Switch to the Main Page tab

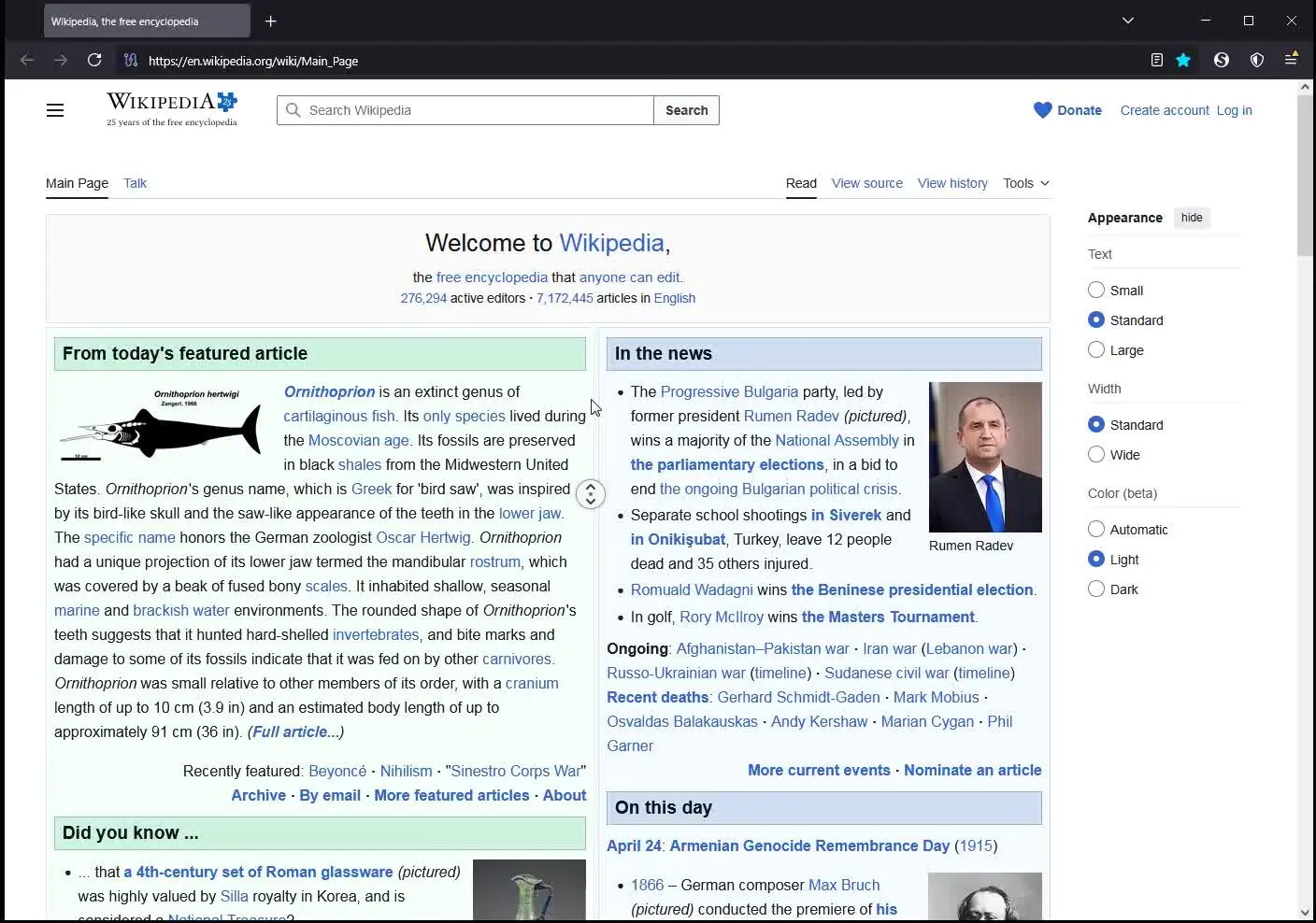tap(77, 183)
